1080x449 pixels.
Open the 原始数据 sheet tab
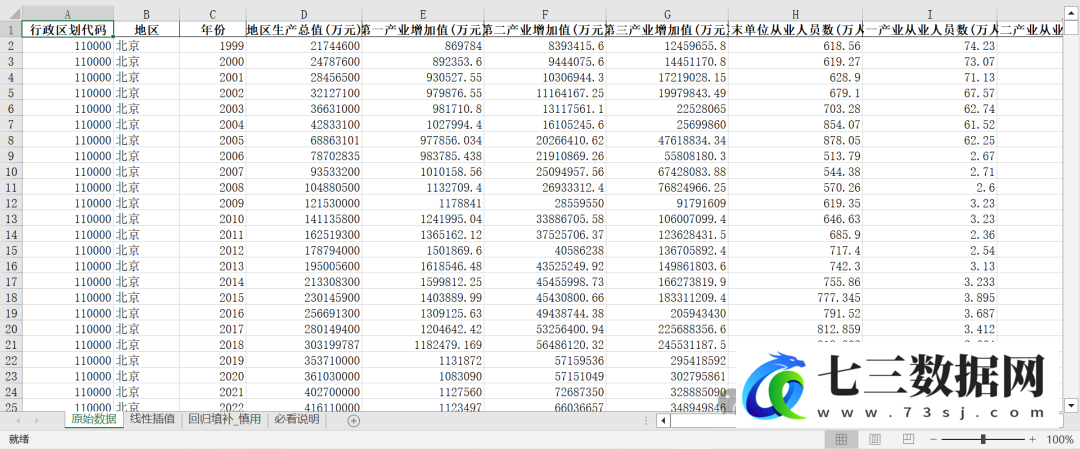click(x=94, y=419)
